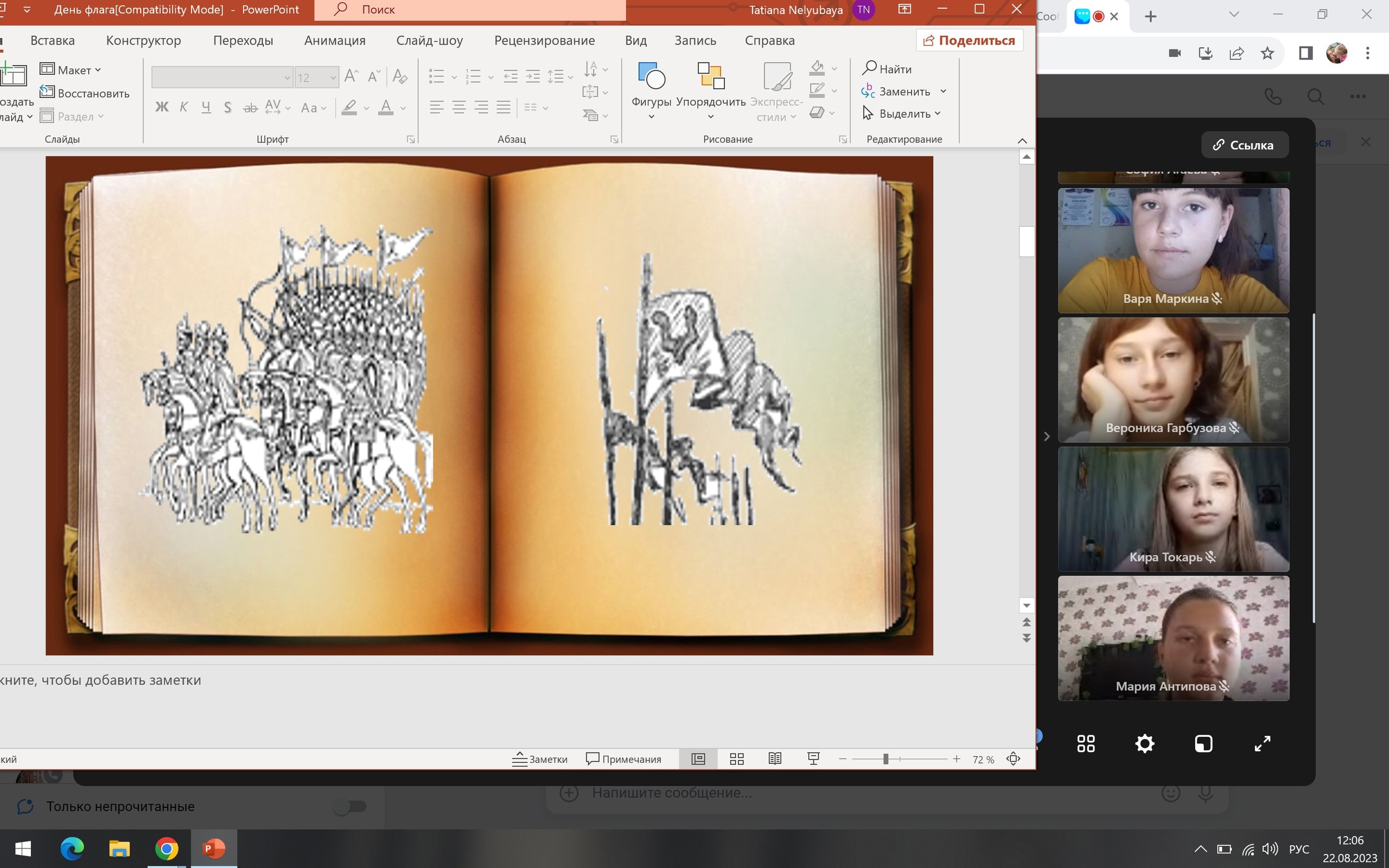The width and height of the screenshot is (1389, 868).
Task: Bookmark the page with the Chrome star icon
Action: pos(1267,53)
